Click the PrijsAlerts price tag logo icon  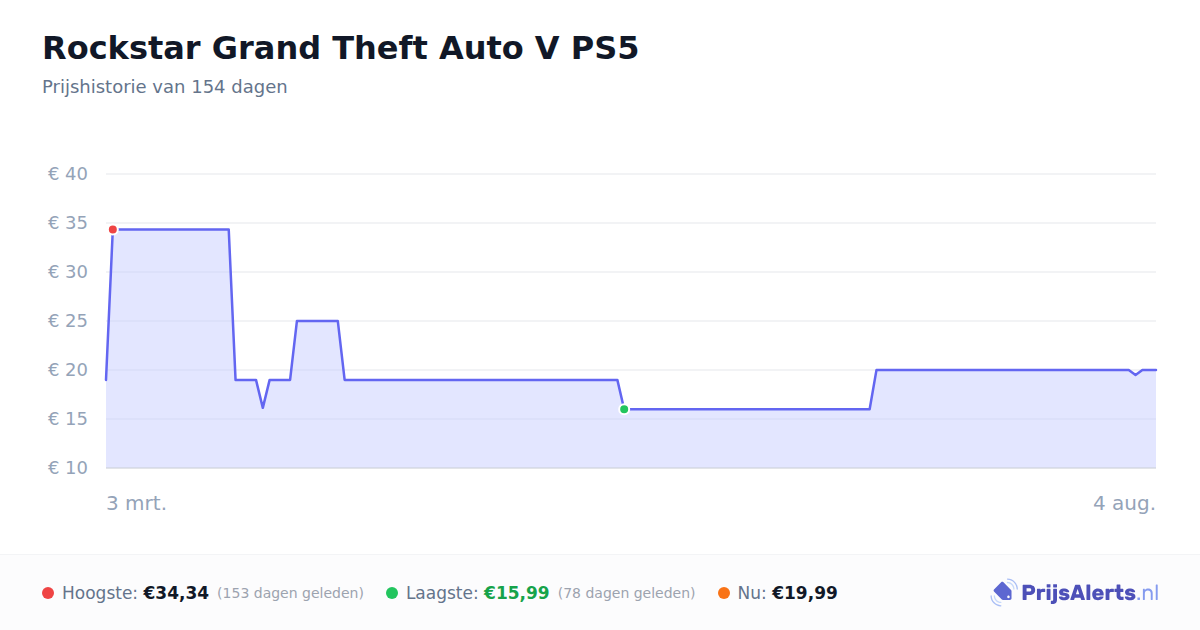[1003, 593]
